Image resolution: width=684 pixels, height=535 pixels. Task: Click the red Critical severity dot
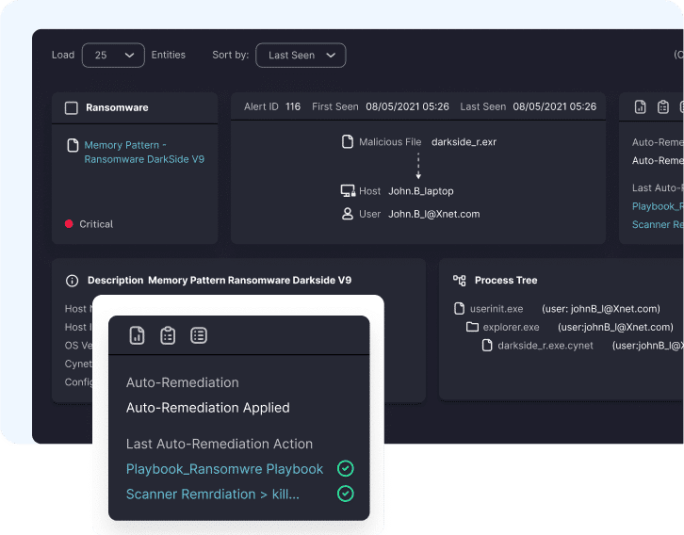[x=69, y=224]
